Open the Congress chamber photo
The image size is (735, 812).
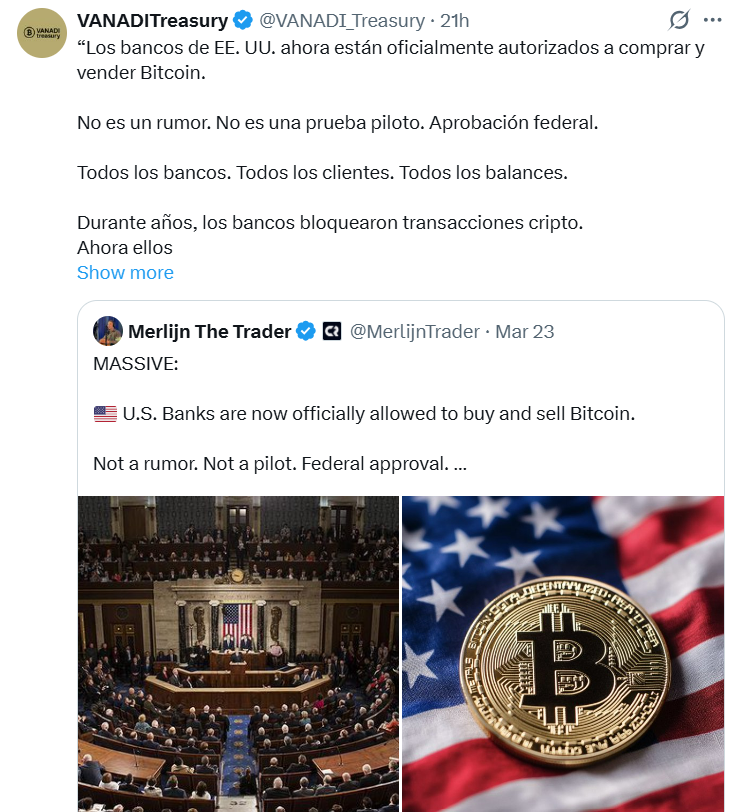238,654
